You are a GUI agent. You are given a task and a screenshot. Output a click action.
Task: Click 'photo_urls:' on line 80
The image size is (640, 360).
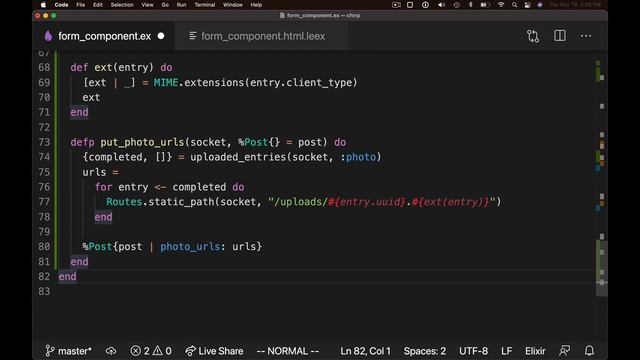(193, 247)
